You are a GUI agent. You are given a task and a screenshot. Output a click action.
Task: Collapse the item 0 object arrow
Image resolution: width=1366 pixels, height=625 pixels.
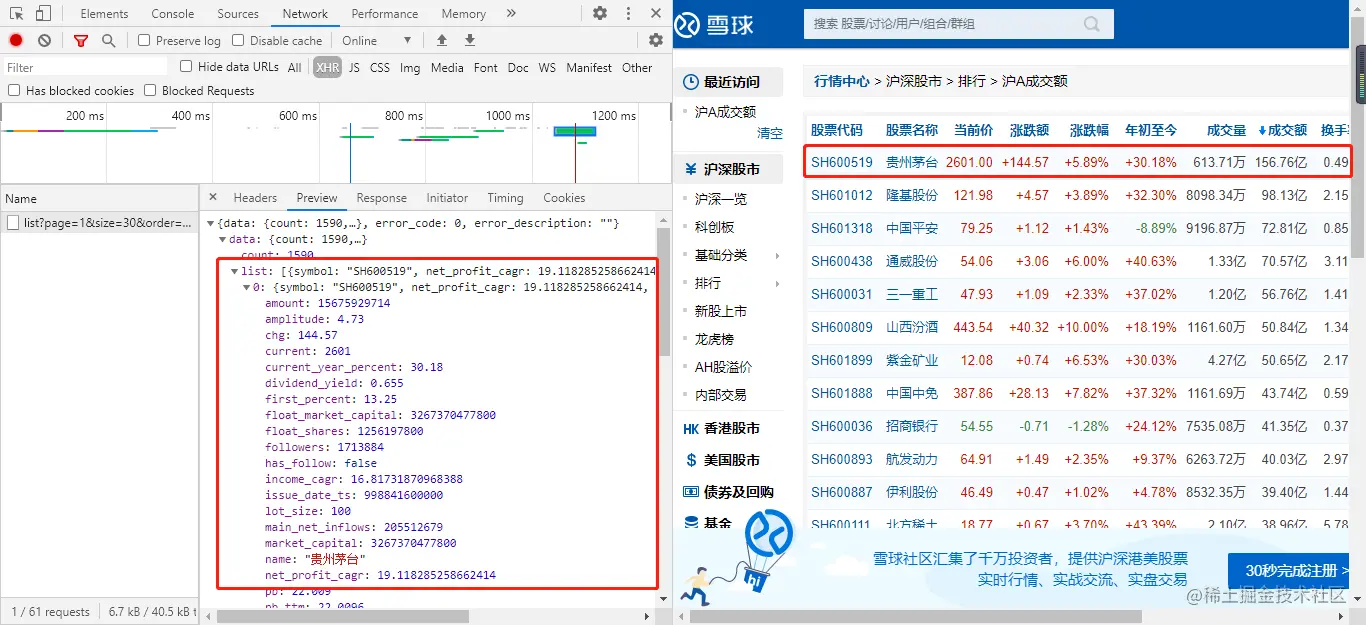coord(246,287)
